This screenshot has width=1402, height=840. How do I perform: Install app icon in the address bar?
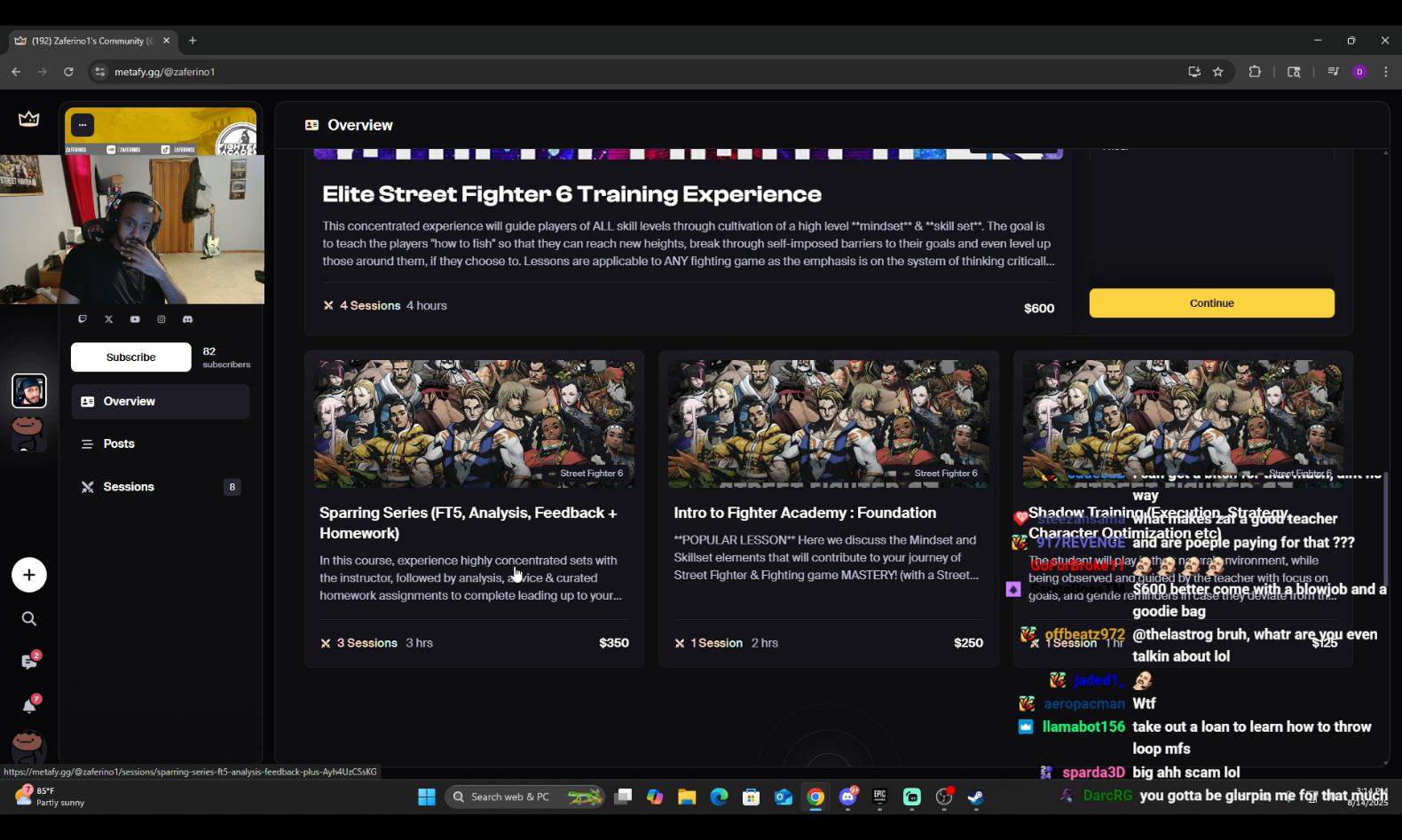1194,72
